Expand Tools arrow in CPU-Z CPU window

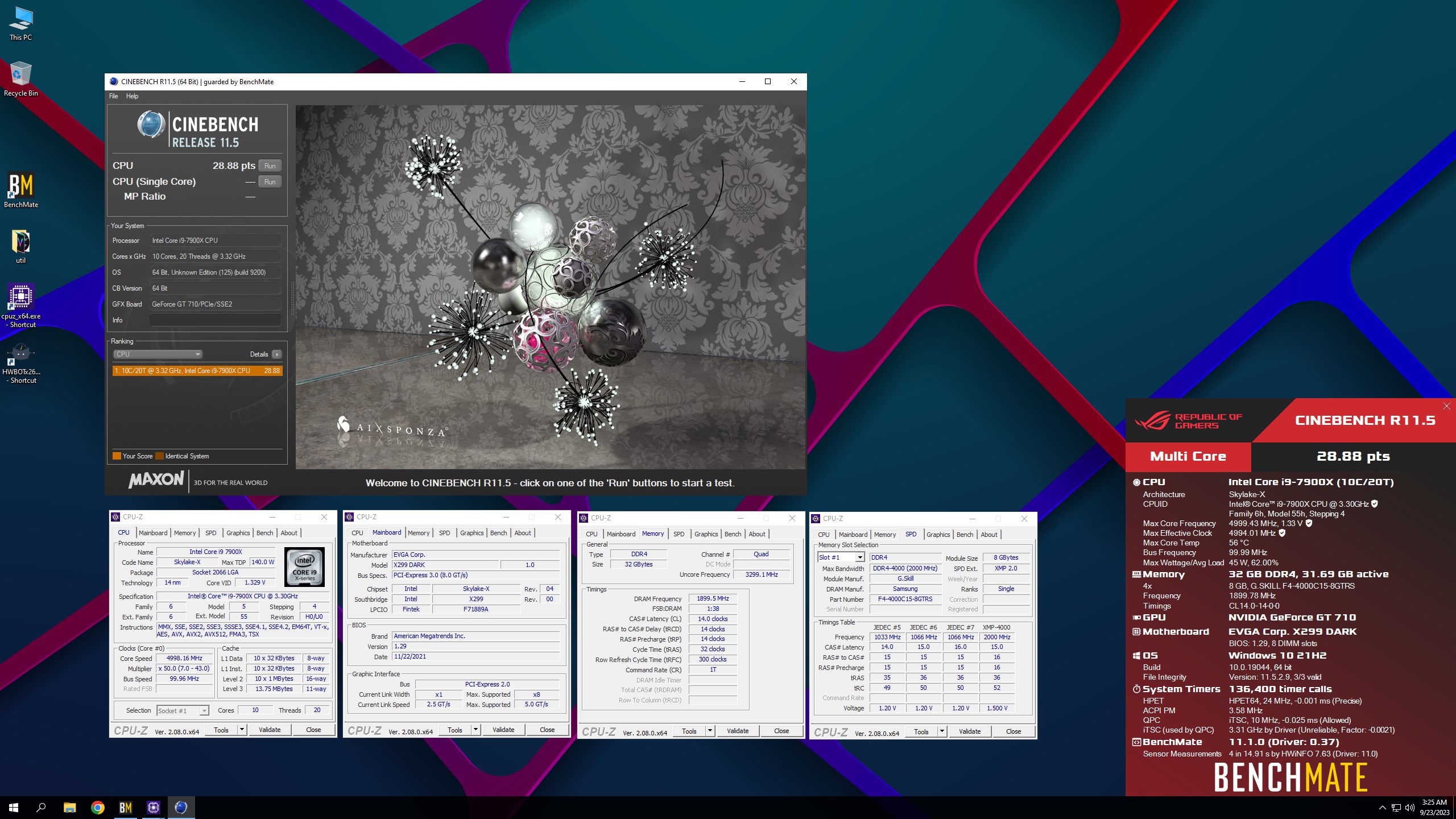[x=242, y=730]
